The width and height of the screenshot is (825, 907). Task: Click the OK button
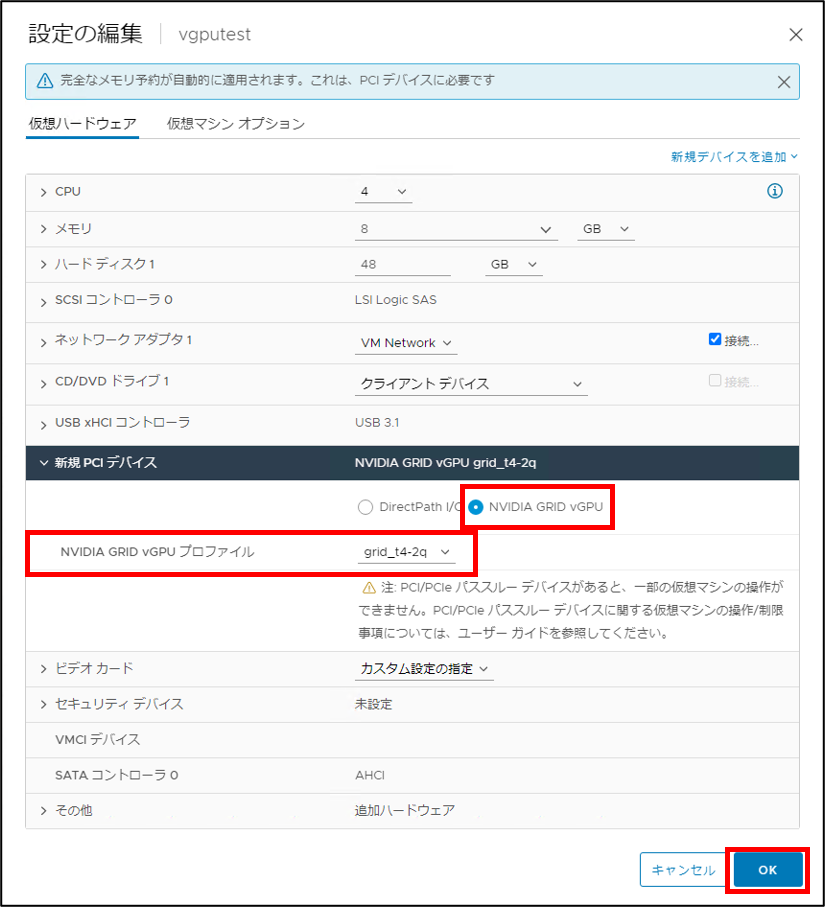(767, 870)
